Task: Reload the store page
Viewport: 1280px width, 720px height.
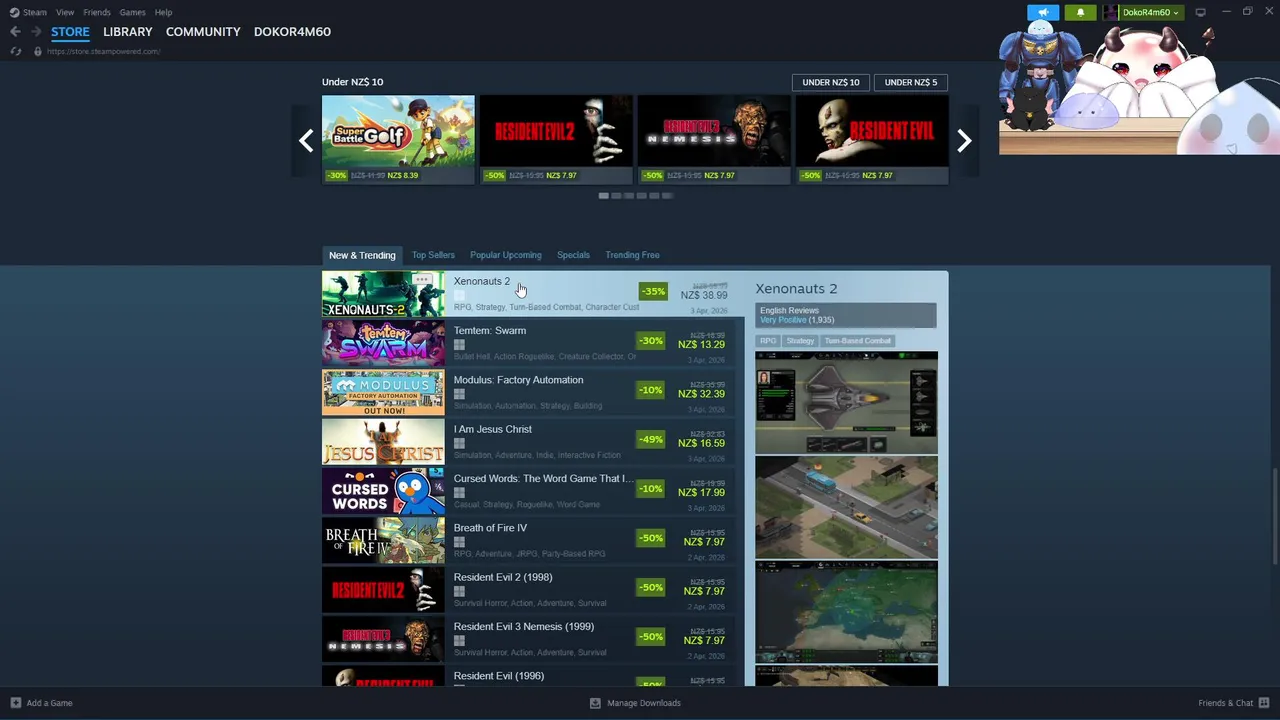Action: [16, 51]
